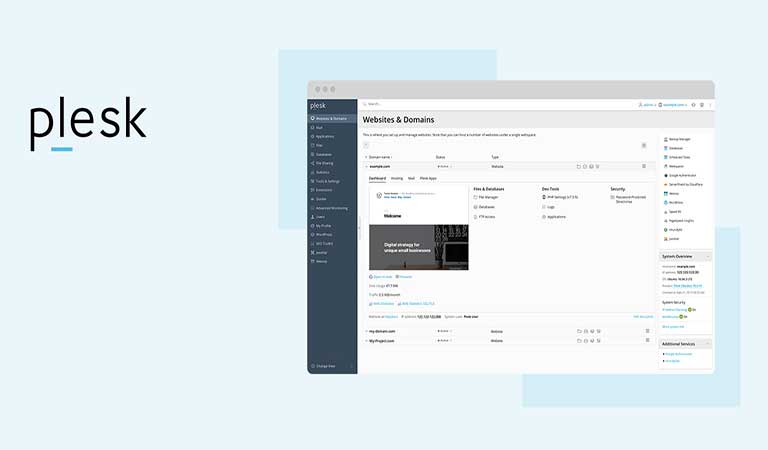Viewport: 768px width, 450px height.
Task: Click the MyProject.com folder icon
Action: pyautogui.click(x=579, y=341)
